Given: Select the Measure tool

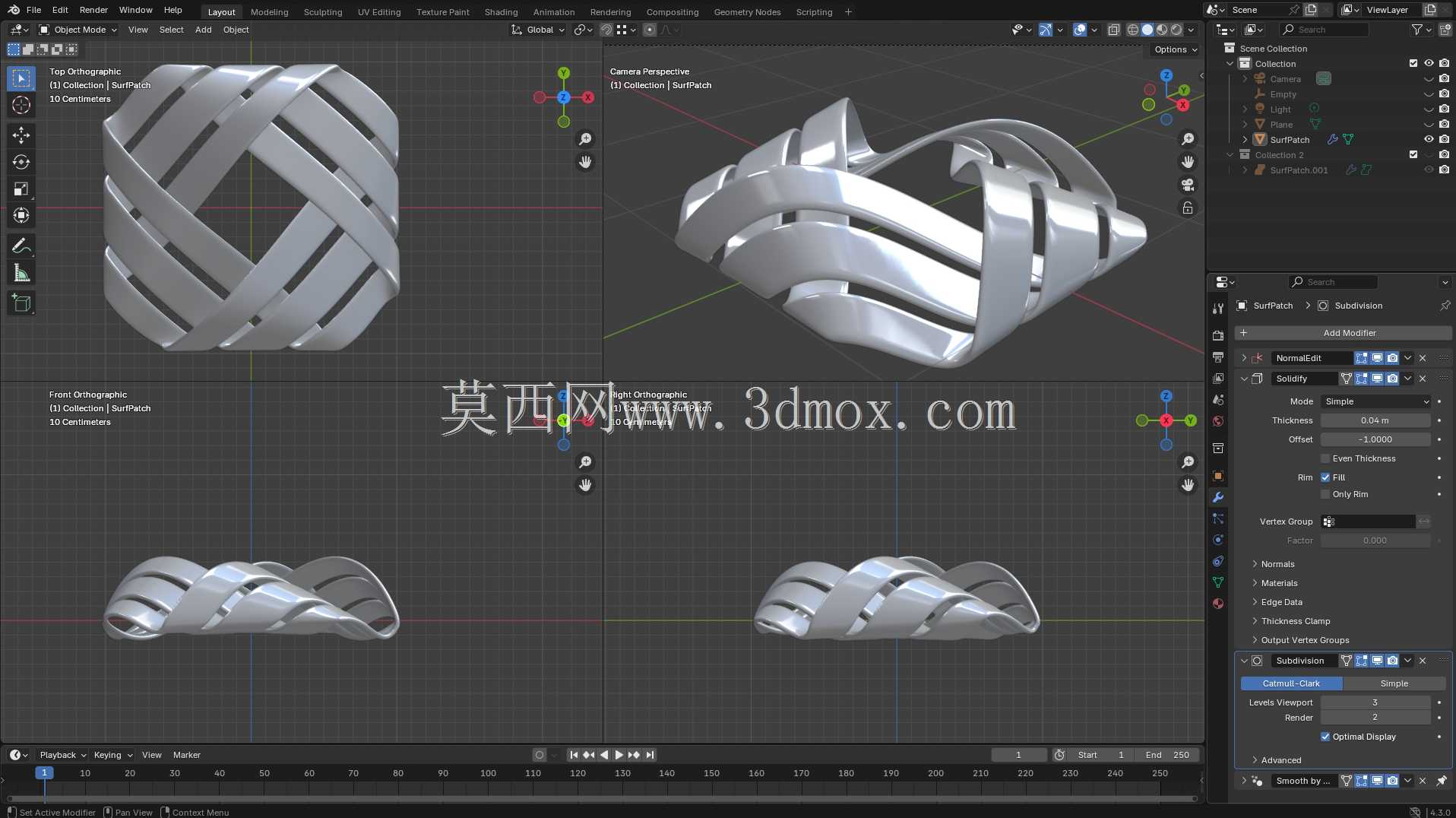Looking at the screenshot, I should pyautogui.click(x=21, y=273).
